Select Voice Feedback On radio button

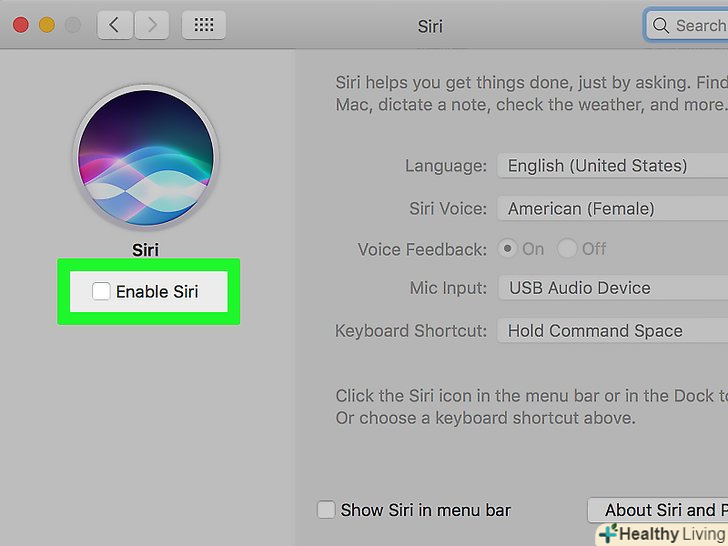coord(508,248)
